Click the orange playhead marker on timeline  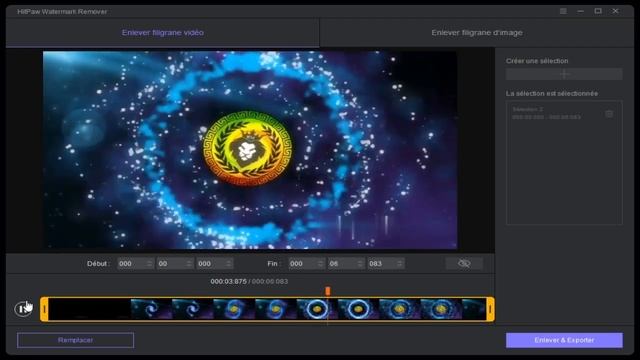(x=328, y=291)
